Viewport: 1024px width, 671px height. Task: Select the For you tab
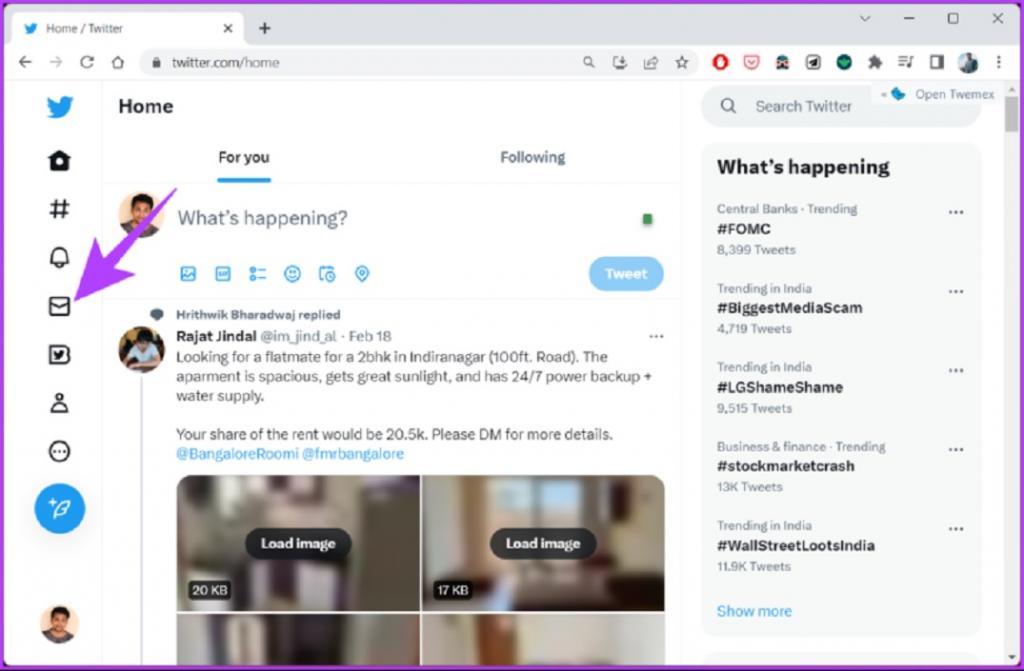click(x=244, y=157)
